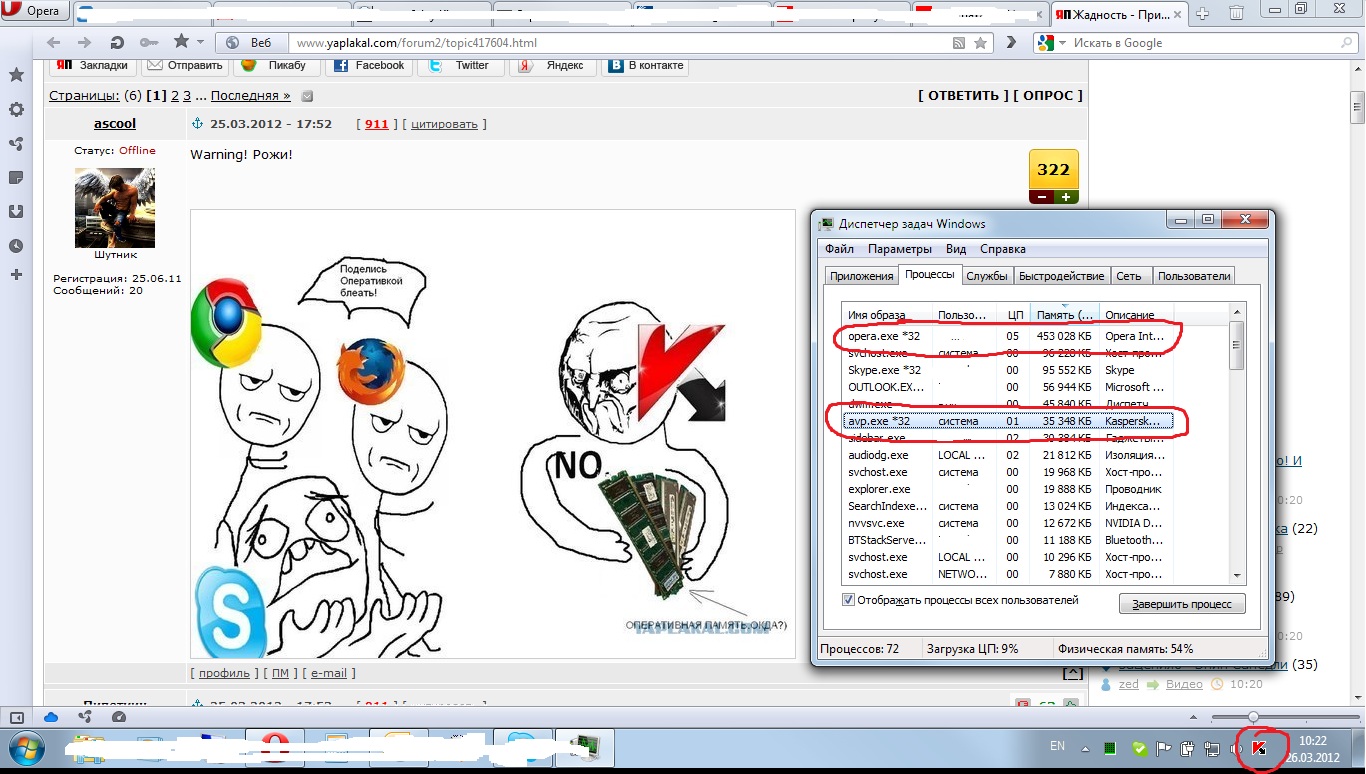This screenshot has width=1366, height=774.
Task: Click the ОТВЕТИТЬ reply link
Action: [964, 96]
